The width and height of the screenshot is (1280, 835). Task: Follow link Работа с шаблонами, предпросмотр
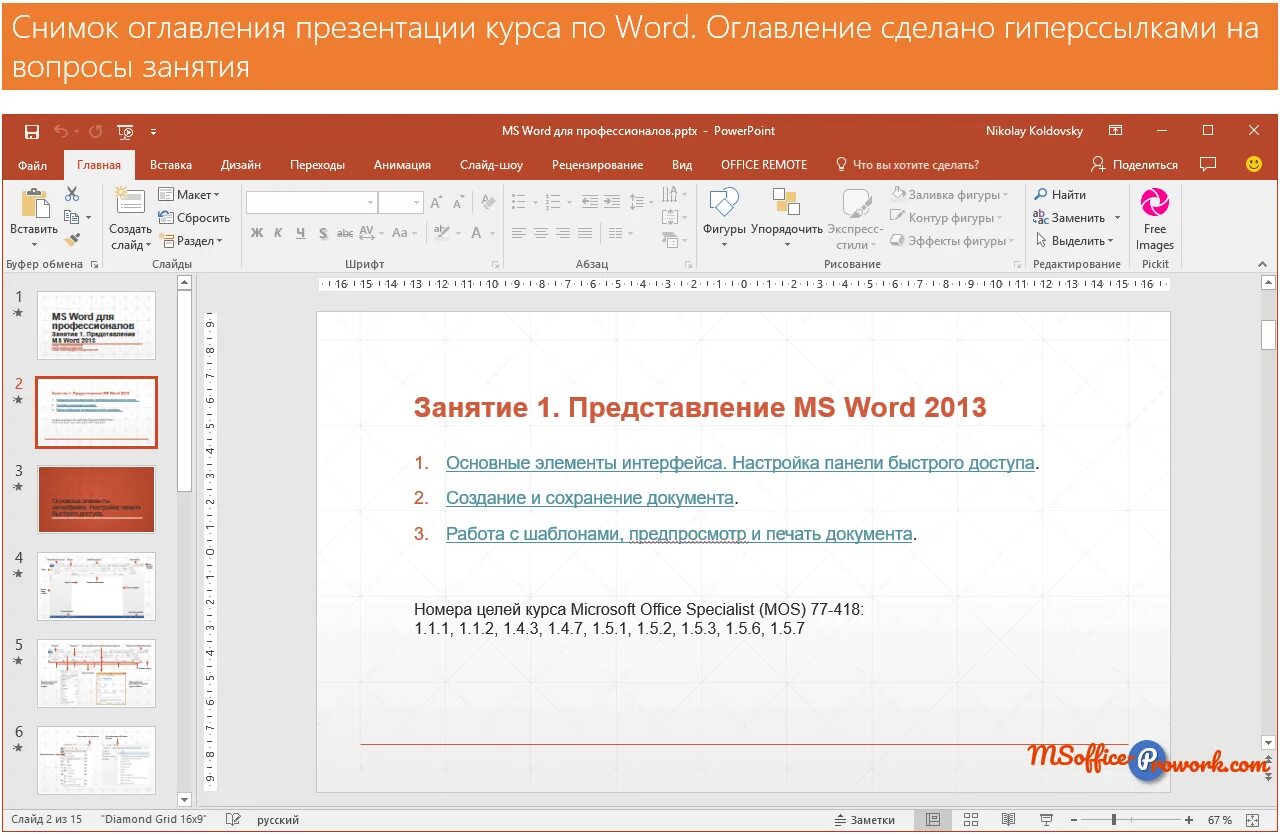coord(679,534)
